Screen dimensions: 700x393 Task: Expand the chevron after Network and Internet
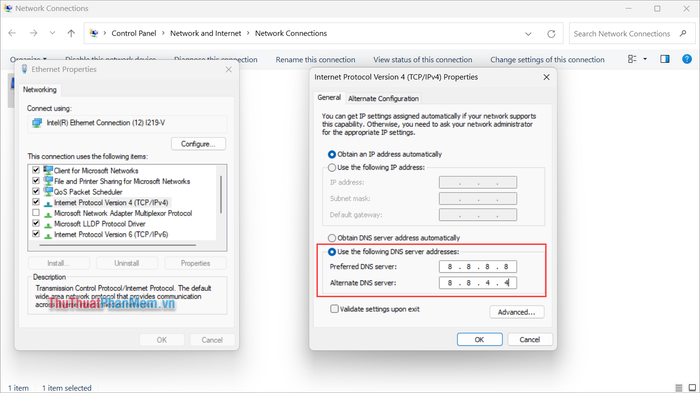pos(248,33)
